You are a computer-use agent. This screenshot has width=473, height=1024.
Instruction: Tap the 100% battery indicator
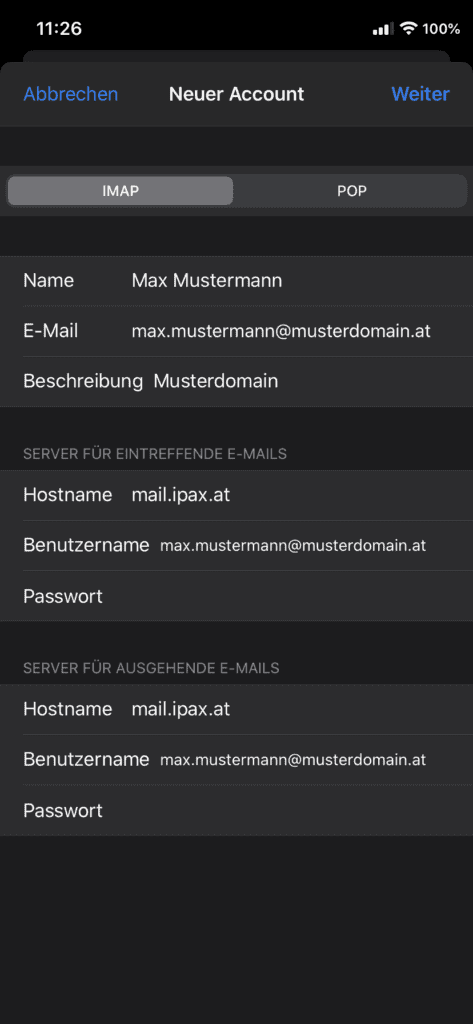coord(441,29)
